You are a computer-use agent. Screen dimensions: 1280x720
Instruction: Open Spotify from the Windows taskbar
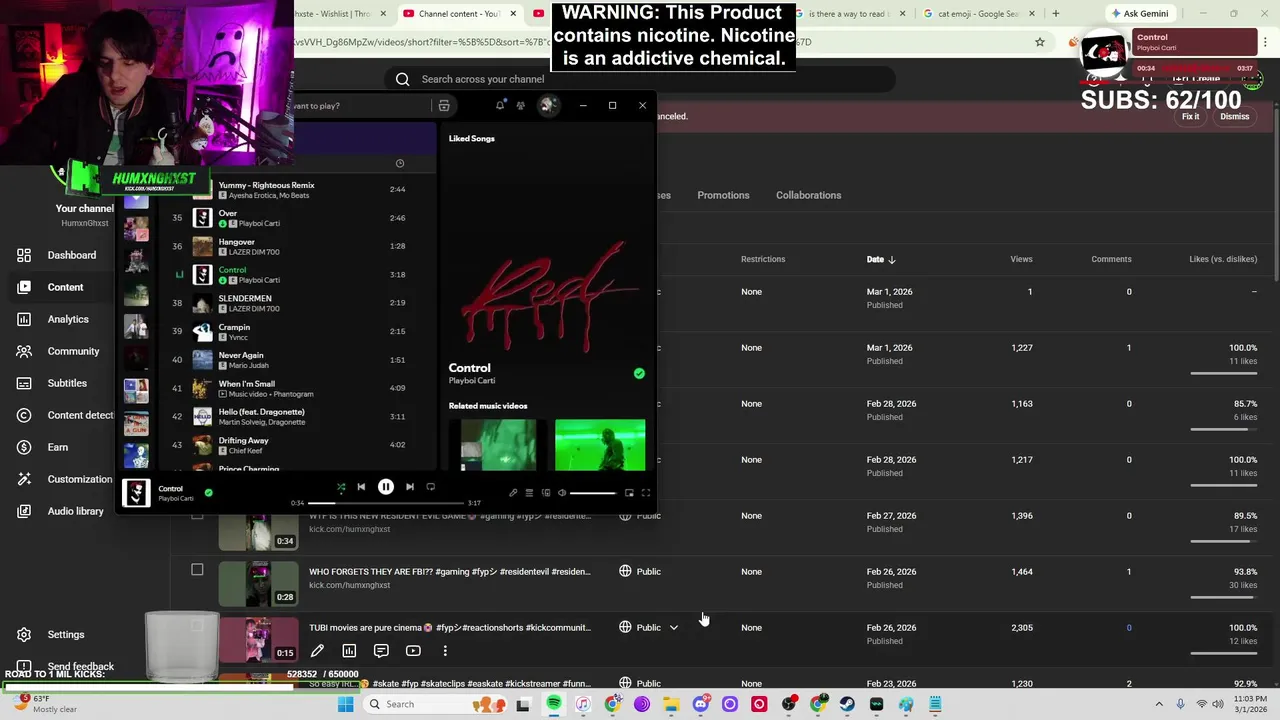(x=553, y=704)
